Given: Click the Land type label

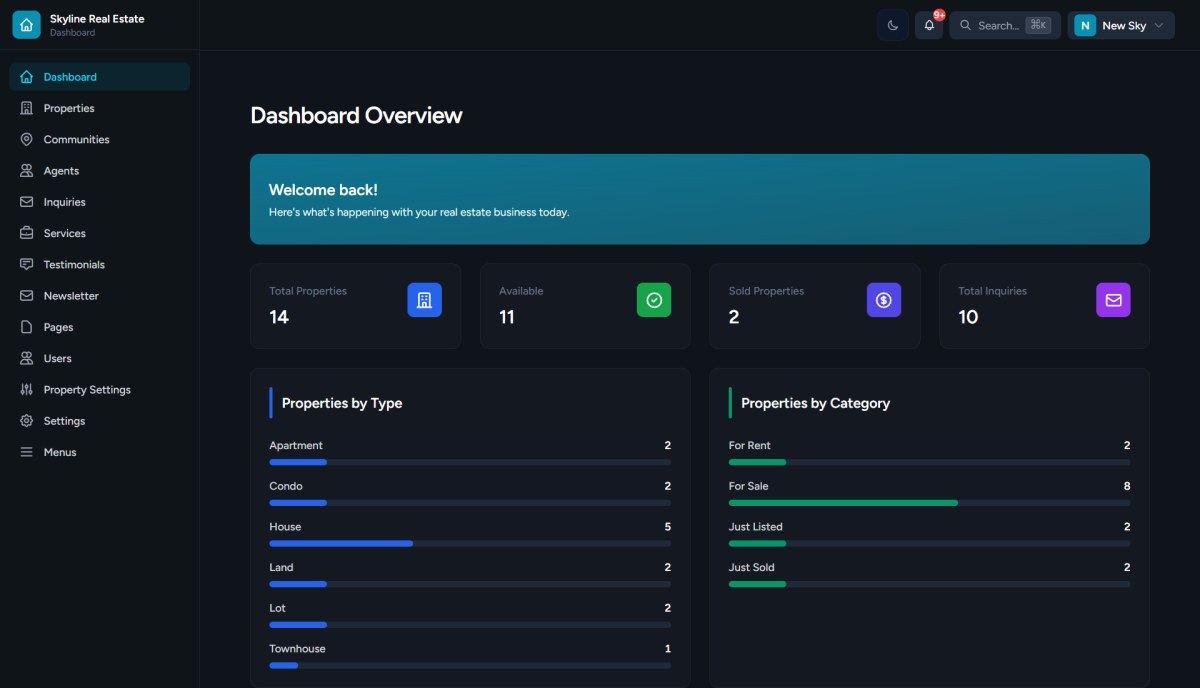Looking at the screenshot, I should click(x=281, y=567).
